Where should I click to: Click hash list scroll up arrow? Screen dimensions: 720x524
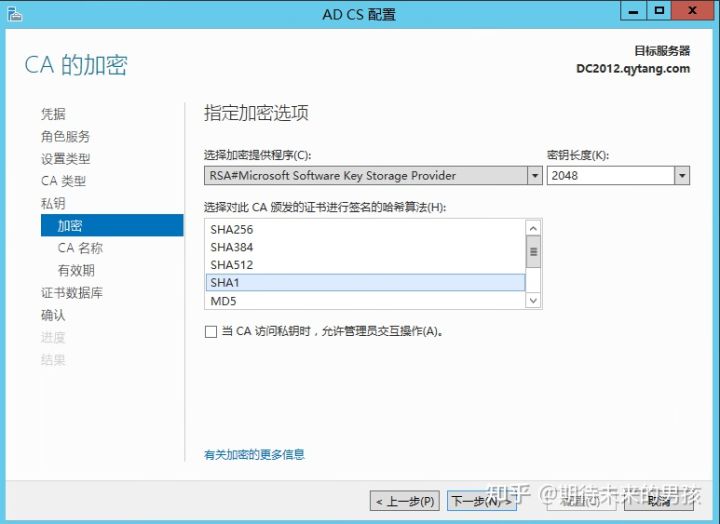[533, 228]
